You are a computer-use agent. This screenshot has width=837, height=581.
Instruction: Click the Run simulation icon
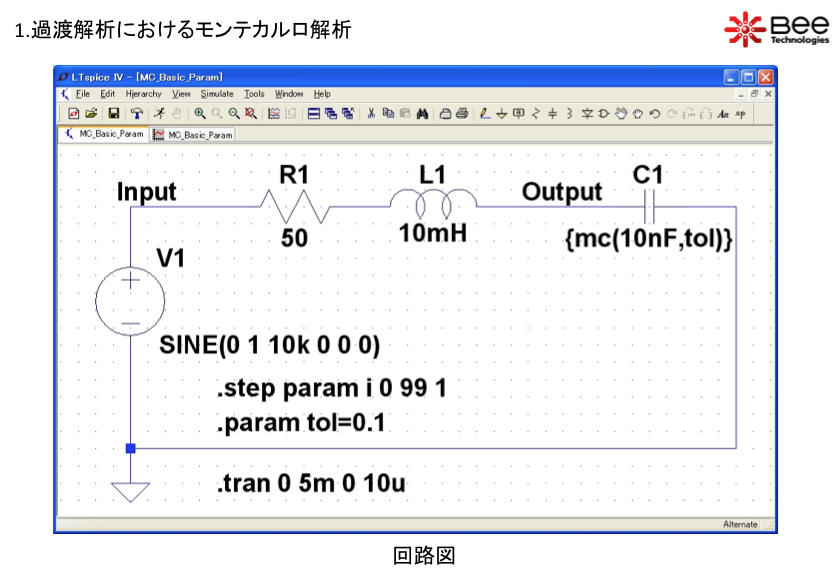(160, 114)
